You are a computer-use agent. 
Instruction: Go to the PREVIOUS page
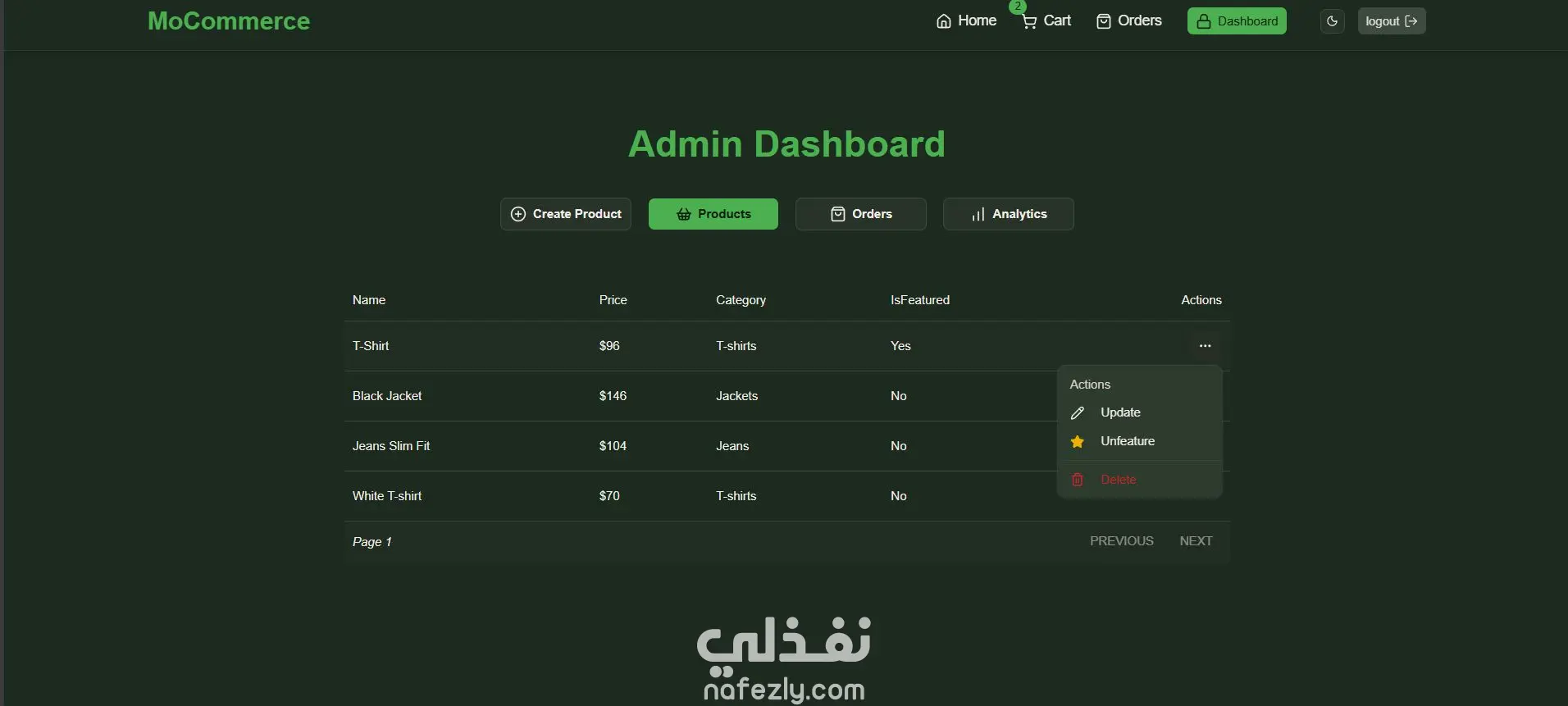point(1122,541)
